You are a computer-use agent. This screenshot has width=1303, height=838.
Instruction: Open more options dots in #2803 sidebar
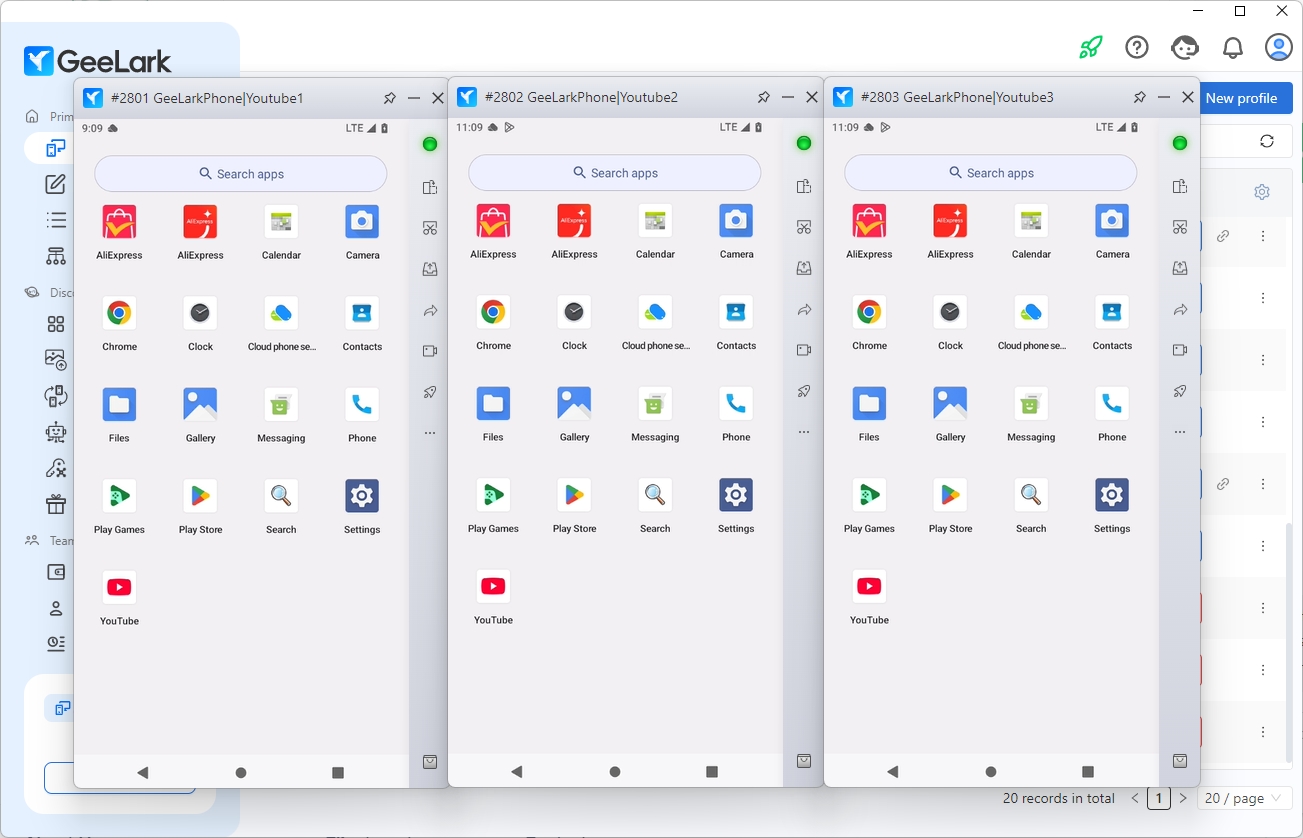tap(1180, 432)
